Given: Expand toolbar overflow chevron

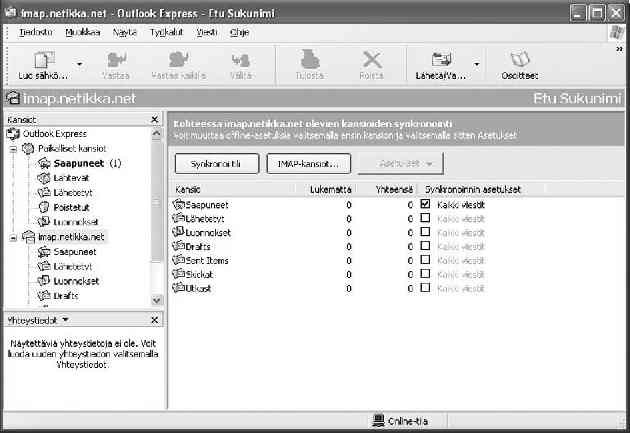Looking at the screenshot, I should click(619, 49).
